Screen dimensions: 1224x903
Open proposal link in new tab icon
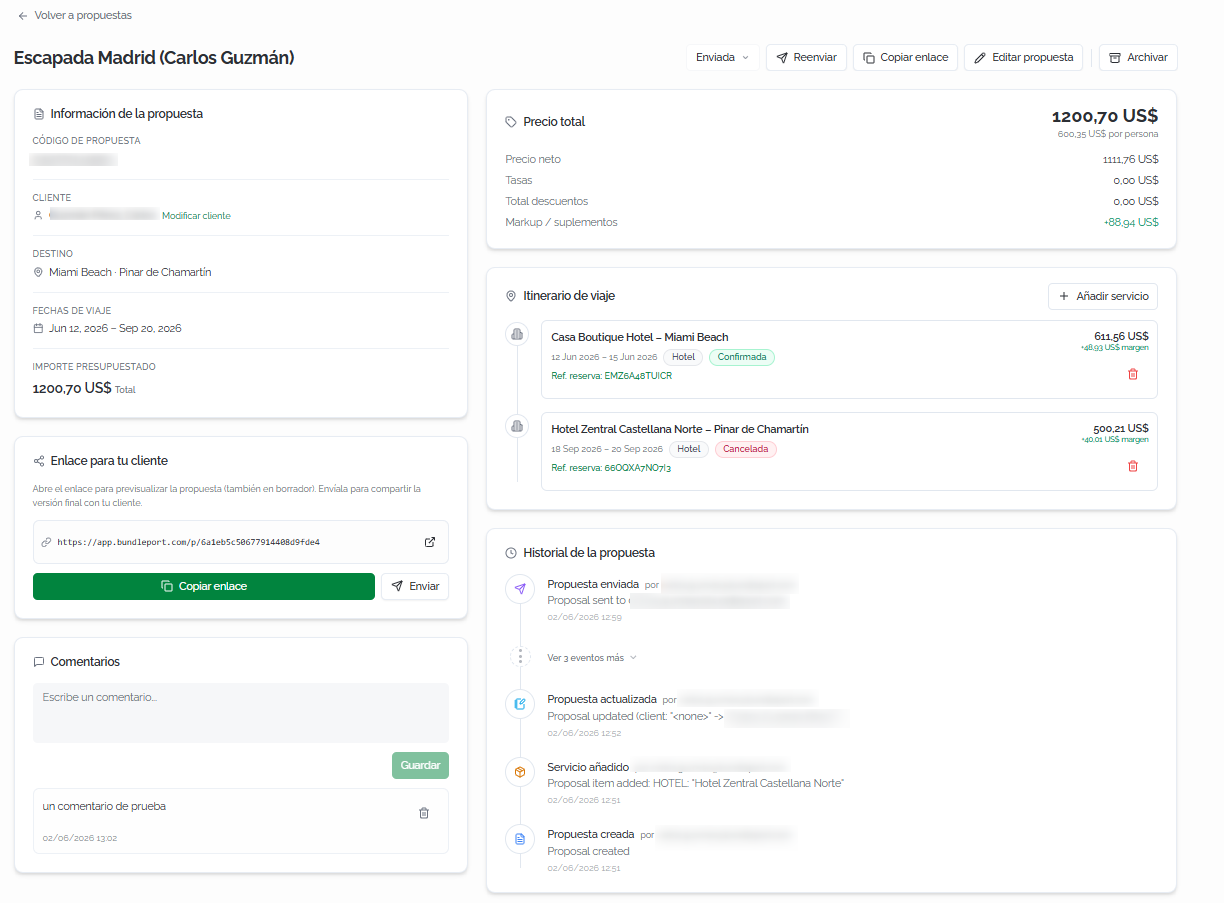click(x=430, y=542)
